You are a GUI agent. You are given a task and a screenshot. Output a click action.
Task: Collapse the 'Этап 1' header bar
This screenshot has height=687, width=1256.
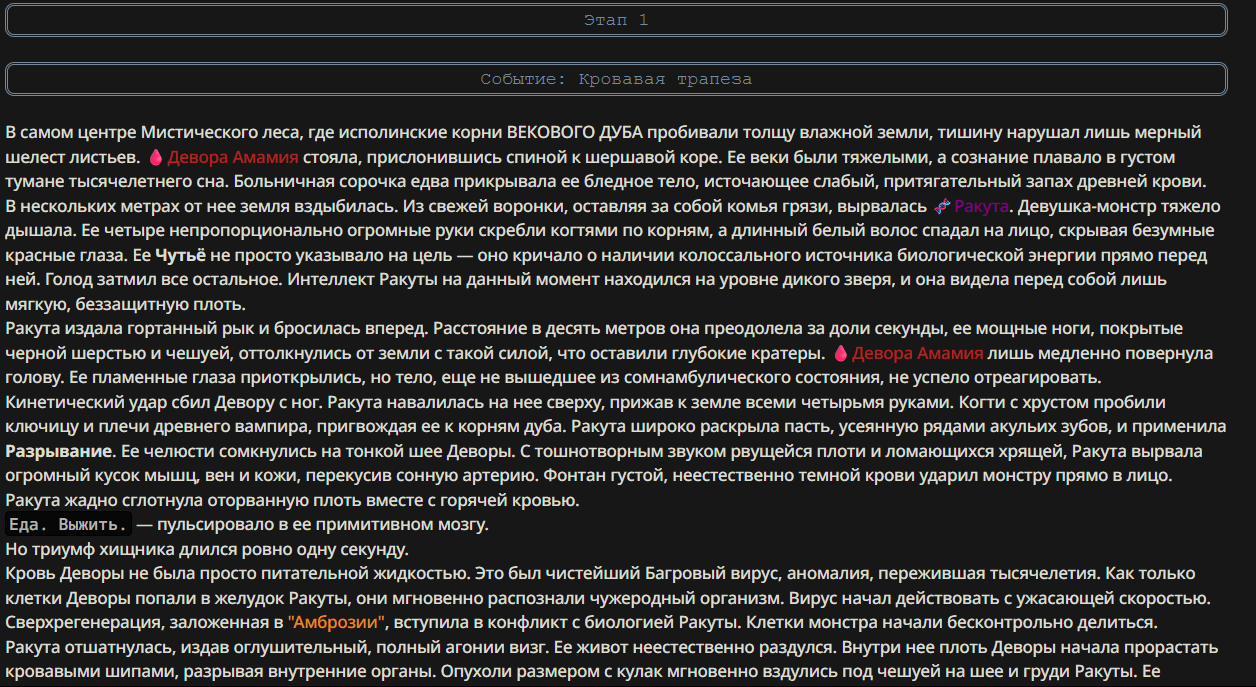click(616, 20)
